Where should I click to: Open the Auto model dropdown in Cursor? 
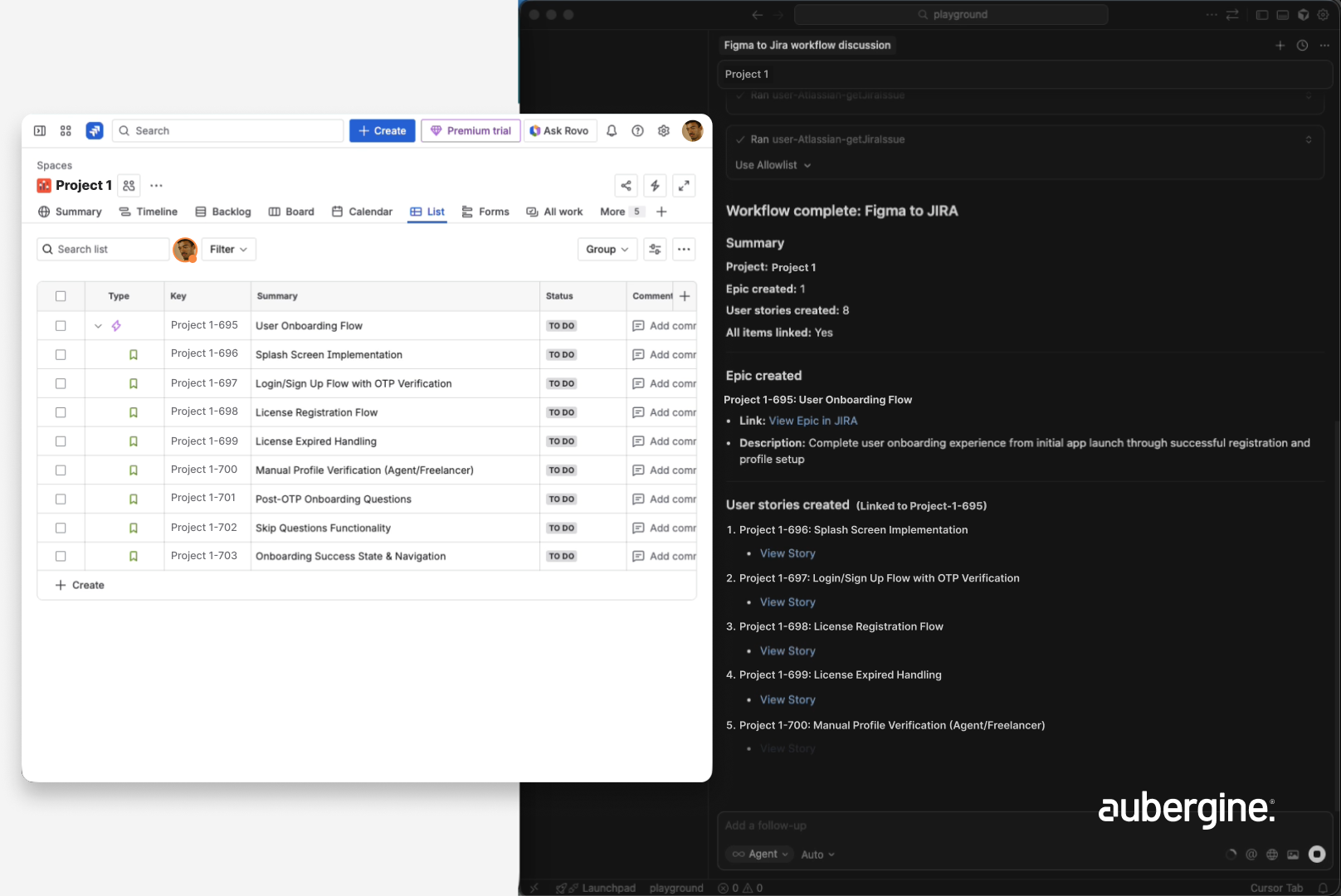(x=818, y=855)
